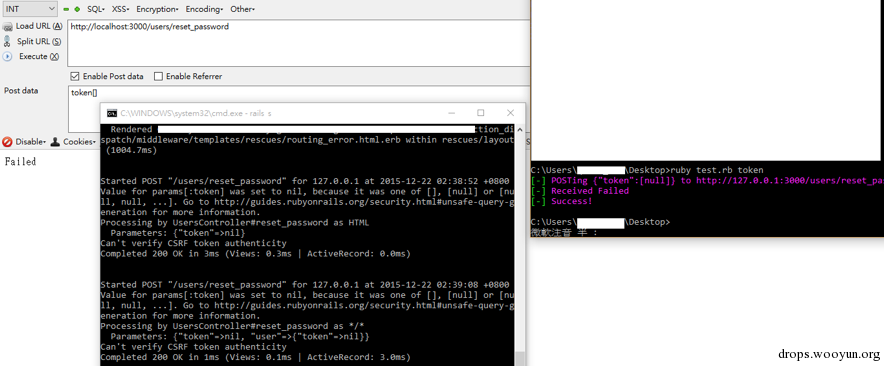Viewport: 884px width, 366px height.
Task: Open the Cookies dropdown menu
Action: tap(73, 142)
